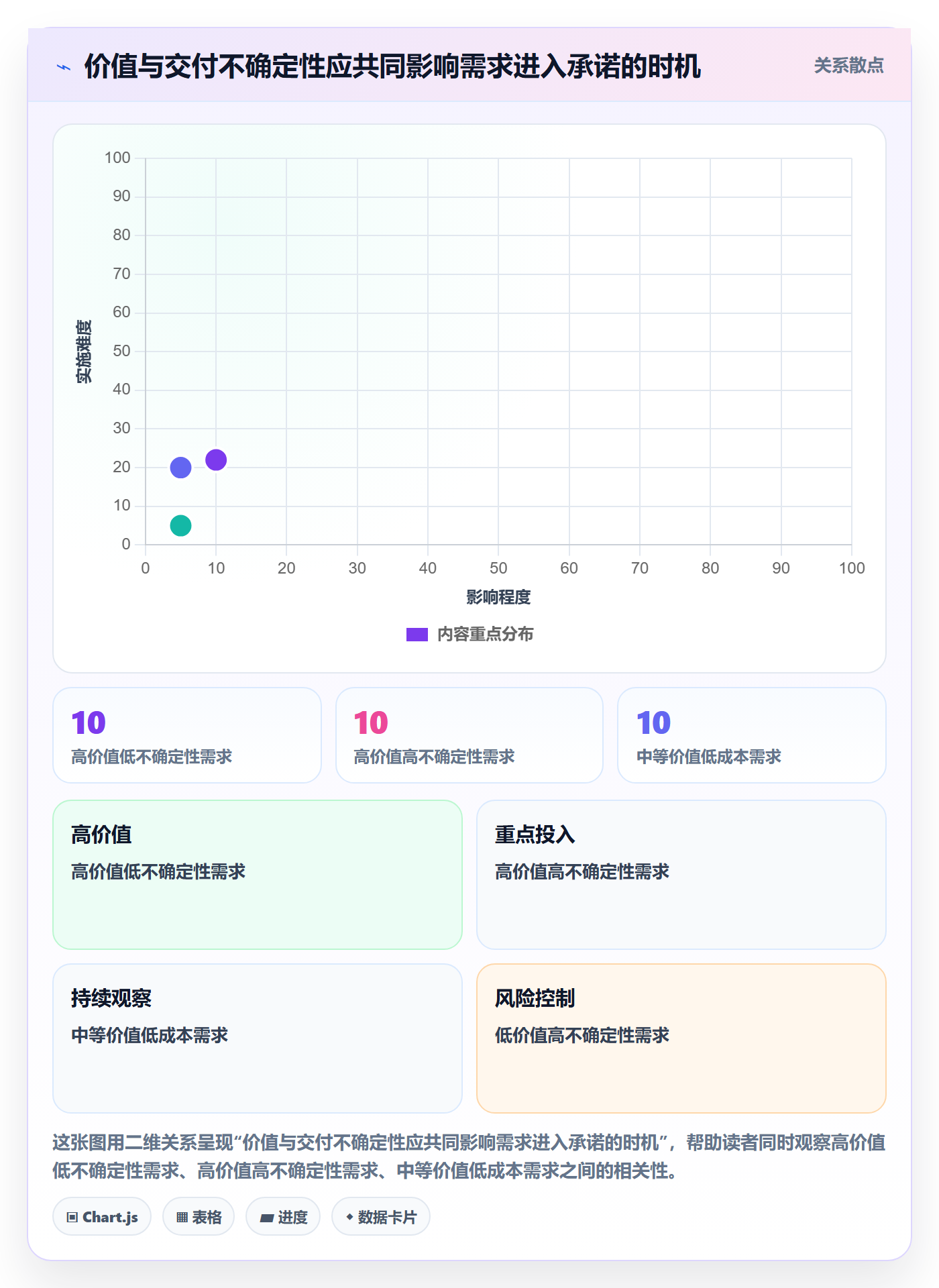Image resolution: width=939 pixels, height=1288 pixels.
Task: Select the 中等价值低成本需求 stat card
Action: tap(752, 735)
